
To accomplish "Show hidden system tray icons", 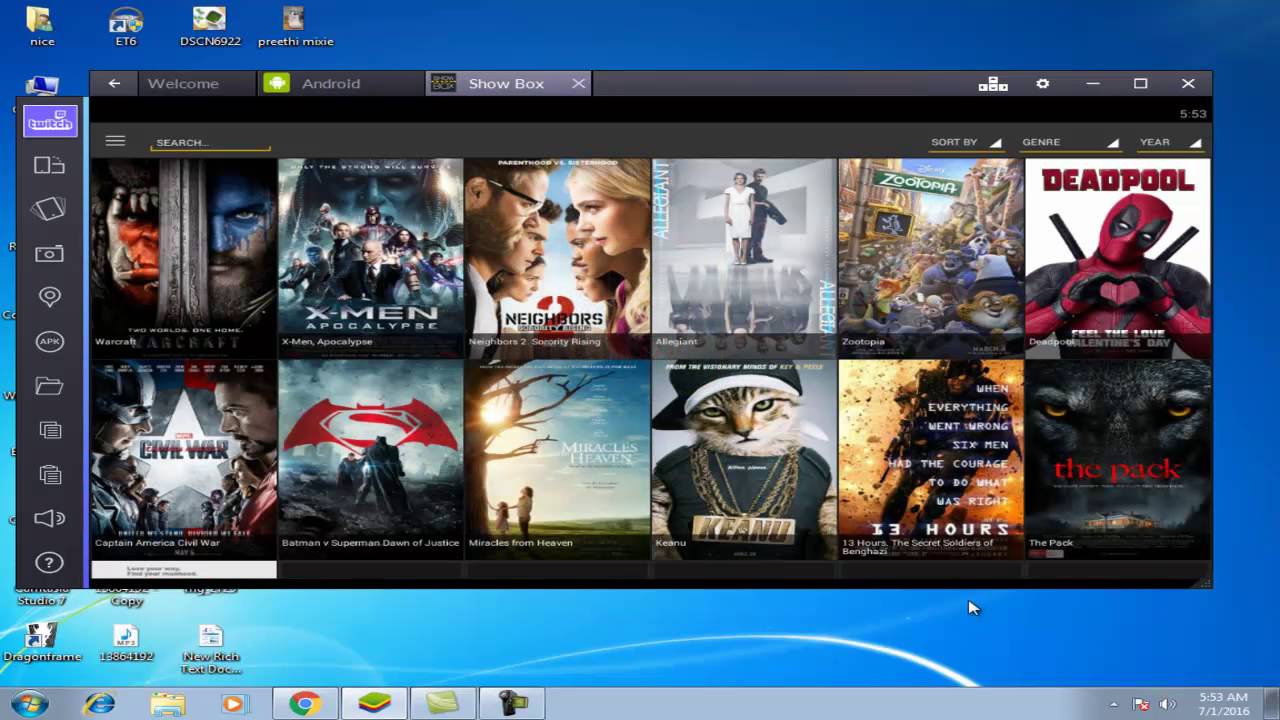I will 1114,704.
